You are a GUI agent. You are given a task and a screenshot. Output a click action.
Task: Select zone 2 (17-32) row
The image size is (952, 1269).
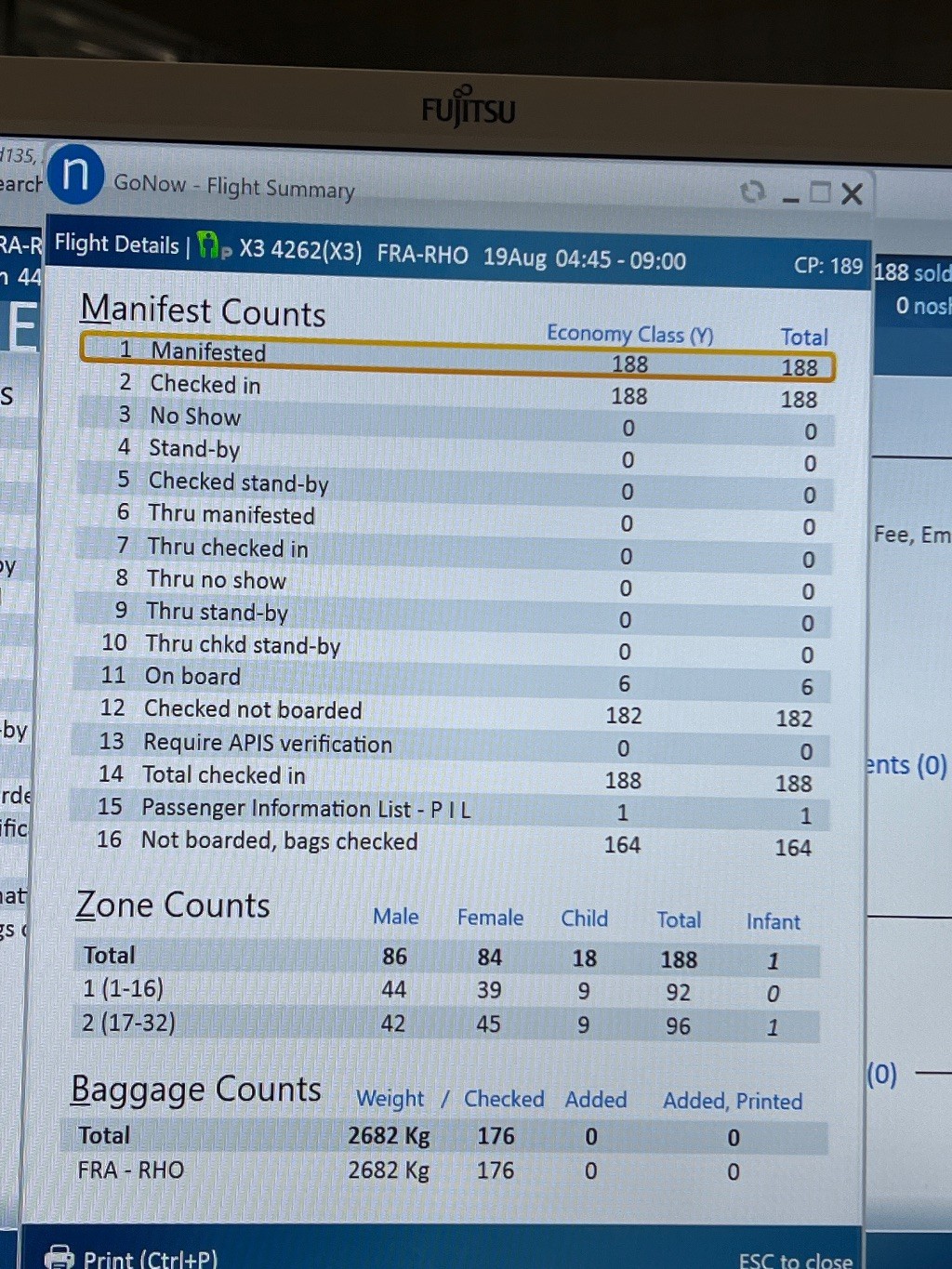click(x=446, y=1024)
